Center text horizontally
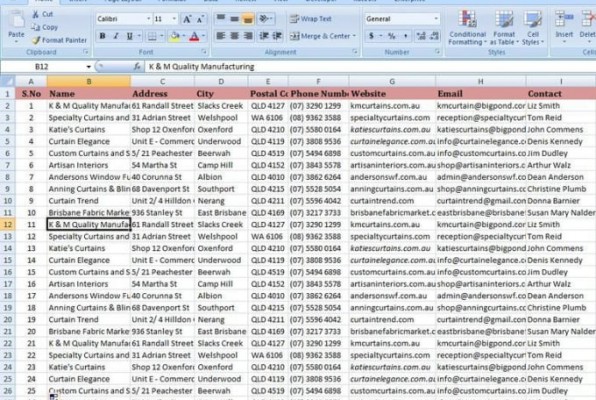The image size is (596, 400). coord(235,36)
